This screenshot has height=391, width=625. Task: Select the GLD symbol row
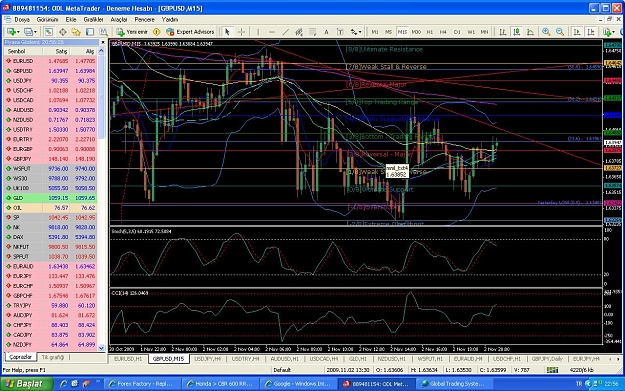tap(50, 198)
